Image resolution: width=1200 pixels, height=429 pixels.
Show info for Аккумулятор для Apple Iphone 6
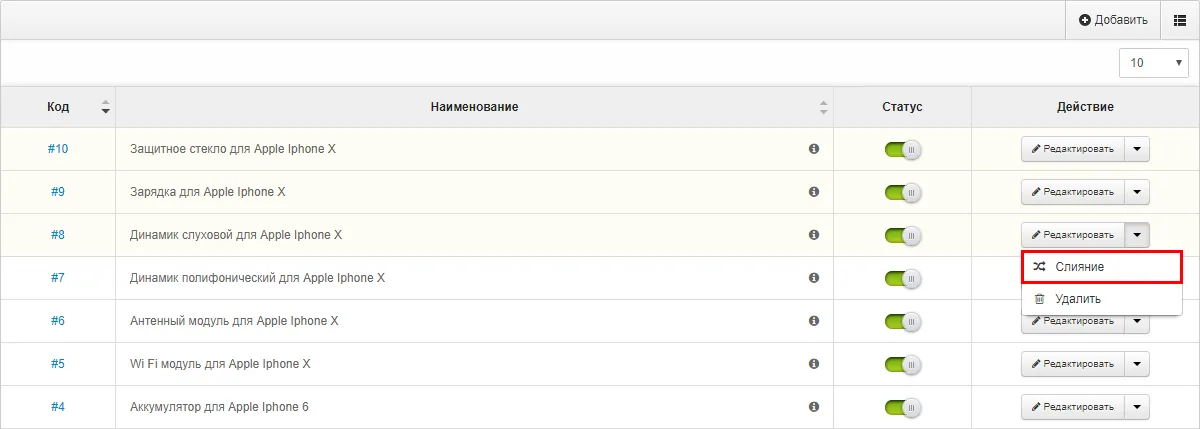(814, 407)
